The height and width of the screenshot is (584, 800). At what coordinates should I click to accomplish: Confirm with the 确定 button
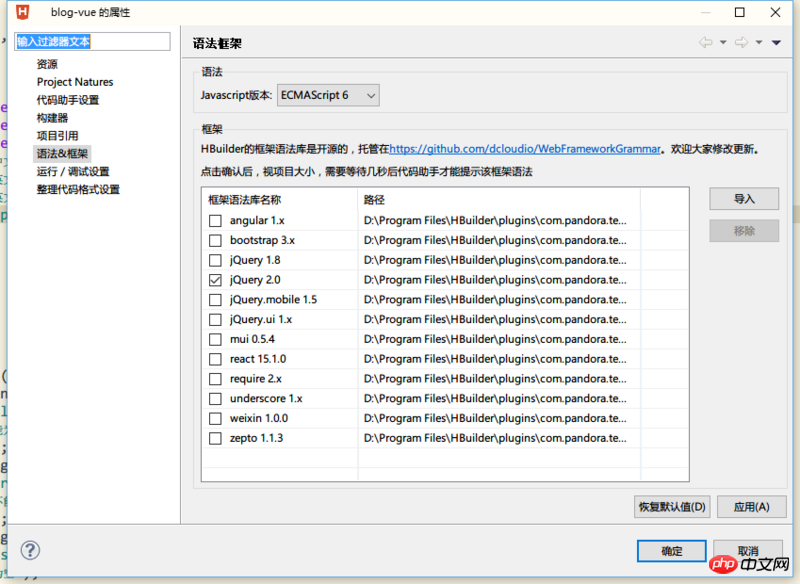671,551
